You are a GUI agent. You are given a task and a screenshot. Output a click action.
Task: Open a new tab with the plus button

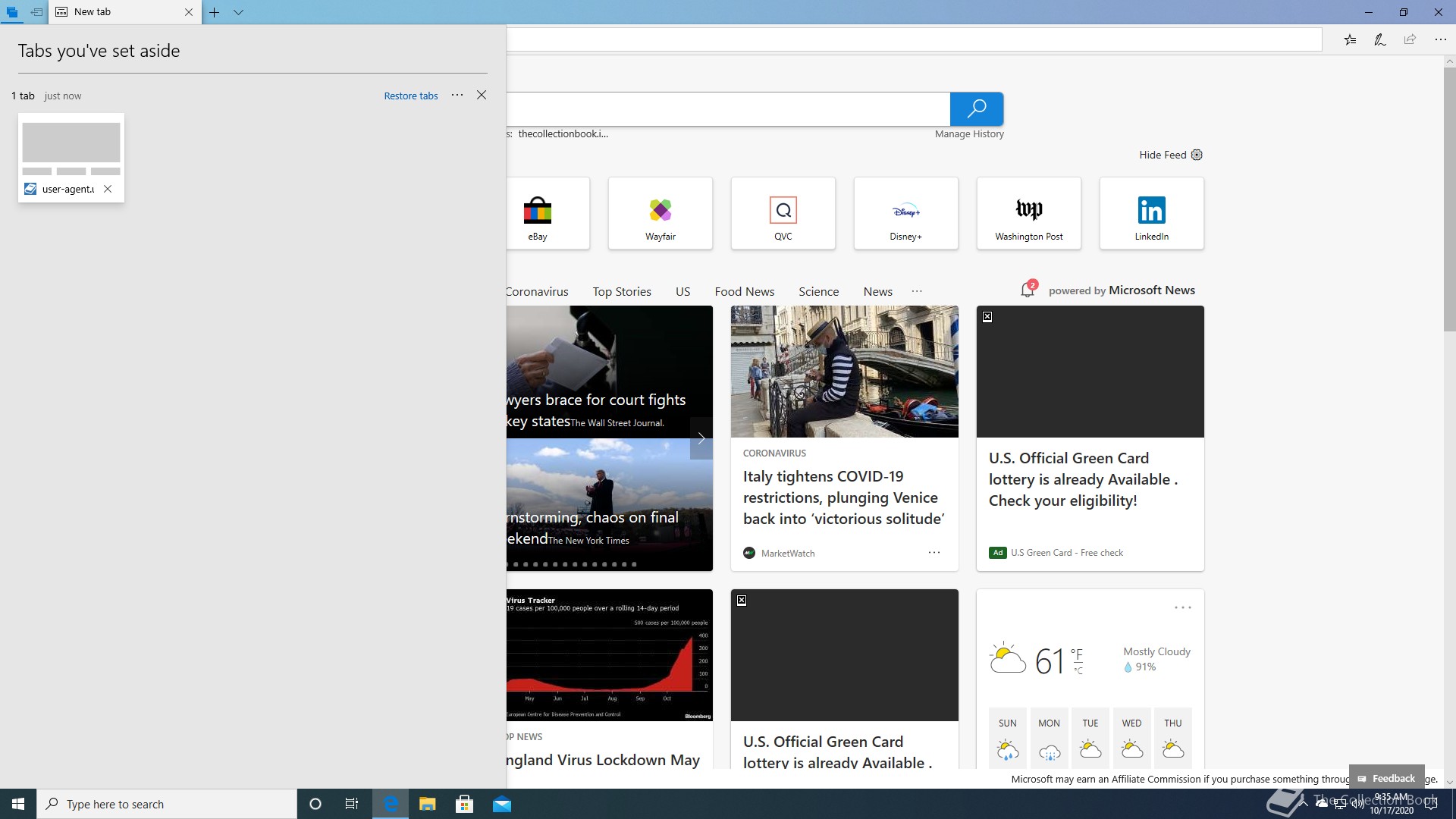point(215,12)
